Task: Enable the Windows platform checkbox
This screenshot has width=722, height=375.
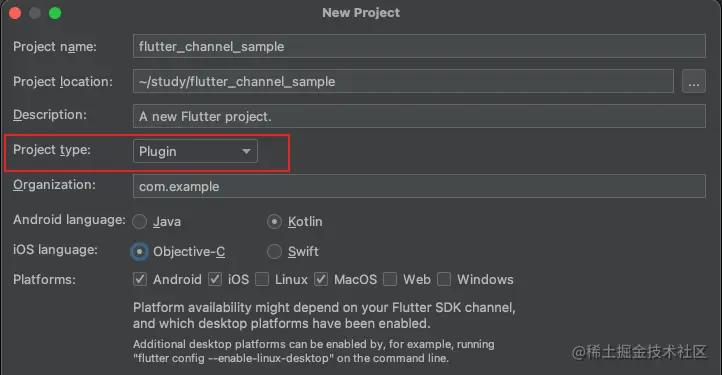Action: point(444,279)
